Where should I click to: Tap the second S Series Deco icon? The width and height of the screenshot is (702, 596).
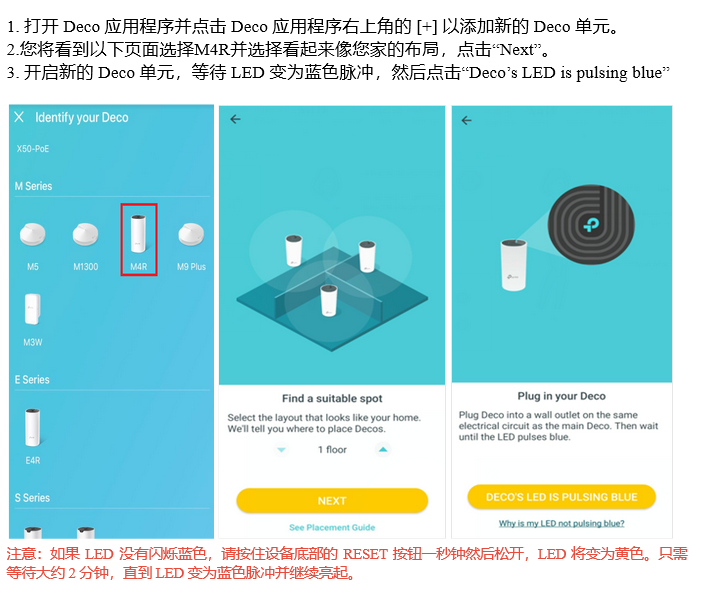(x=86, y=532)
